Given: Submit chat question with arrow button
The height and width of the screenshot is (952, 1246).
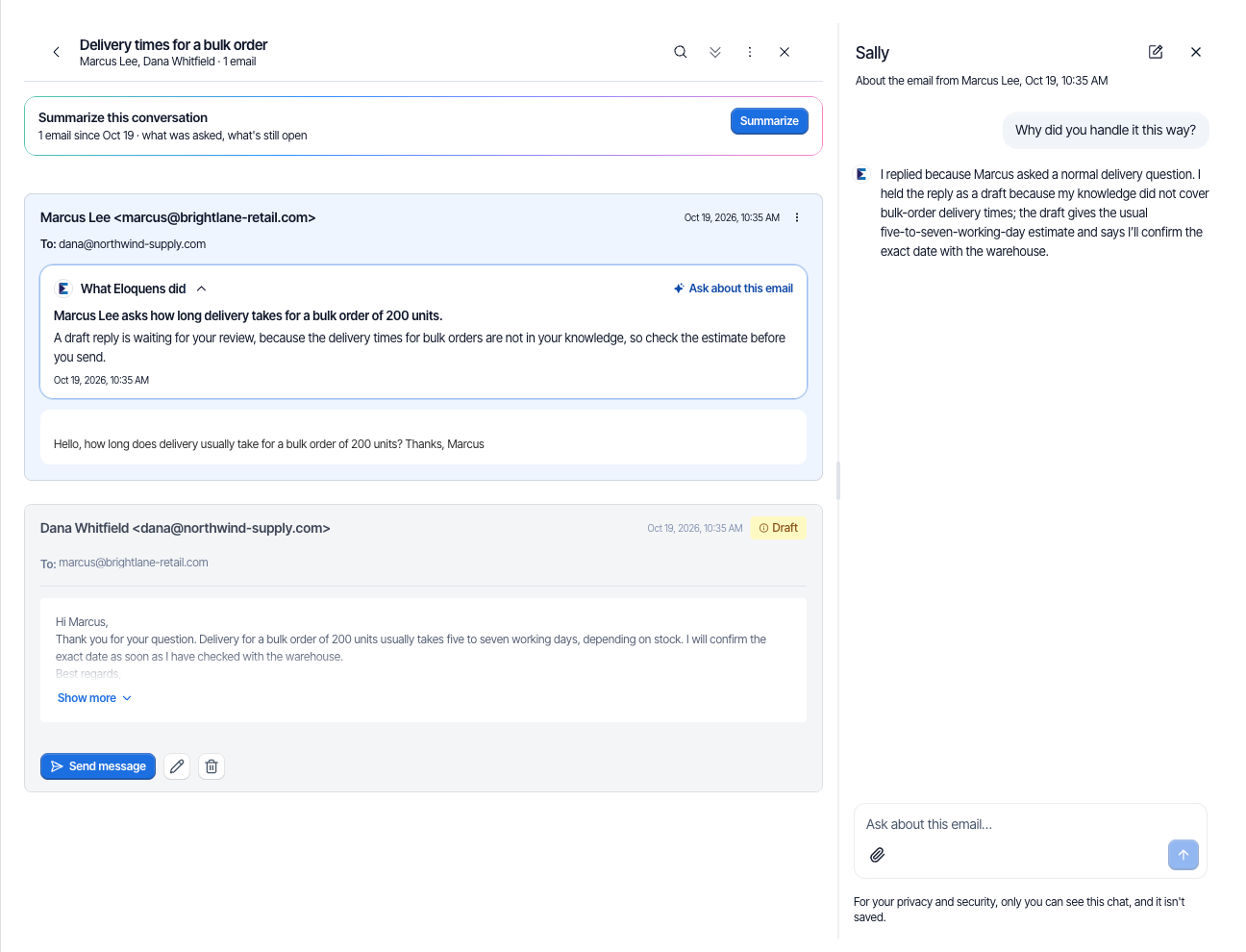Looking at the screenshot, I should 1184,855.
